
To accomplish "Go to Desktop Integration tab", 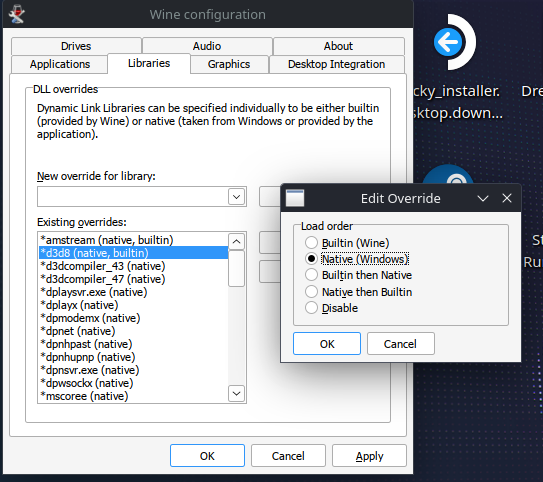I will point(337,64).
